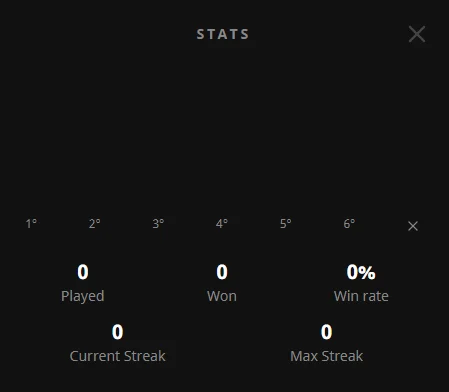Click the Played count value

[83, 272]
